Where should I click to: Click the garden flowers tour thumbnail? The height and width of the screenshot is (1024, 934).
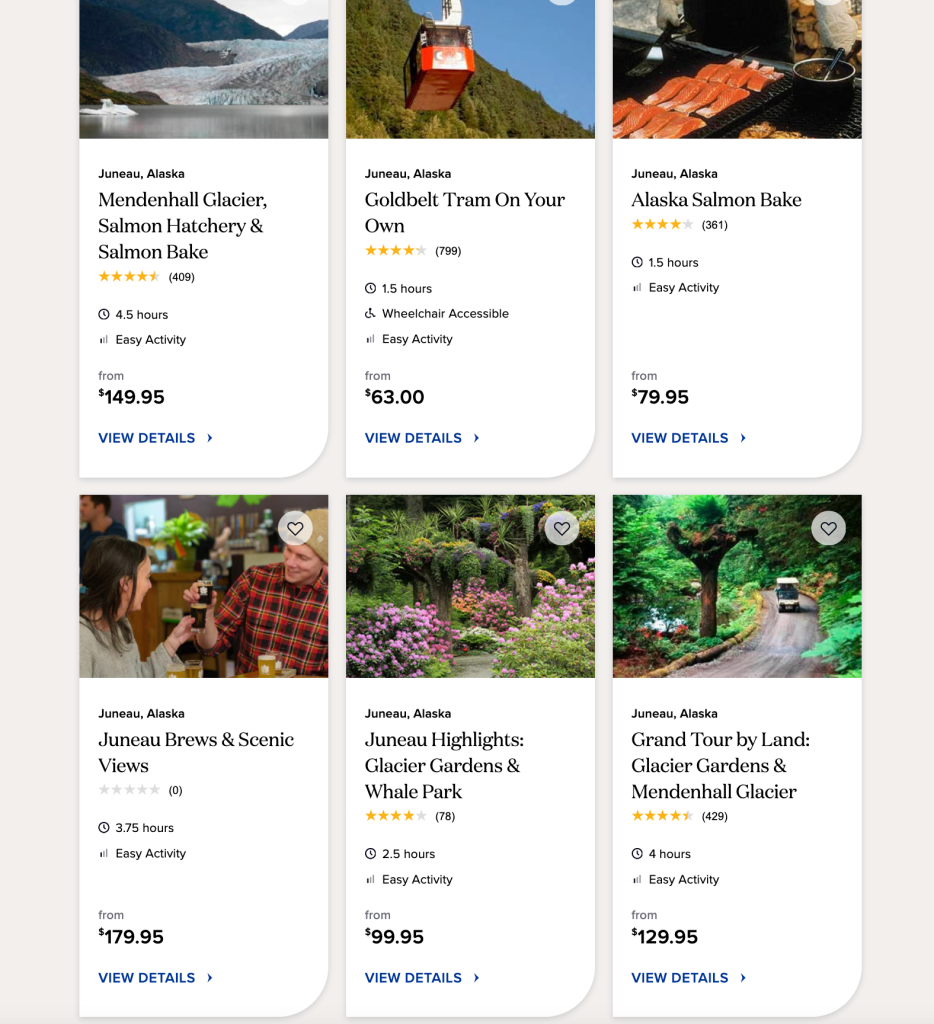pyautogui.click(x=470, y=586)
